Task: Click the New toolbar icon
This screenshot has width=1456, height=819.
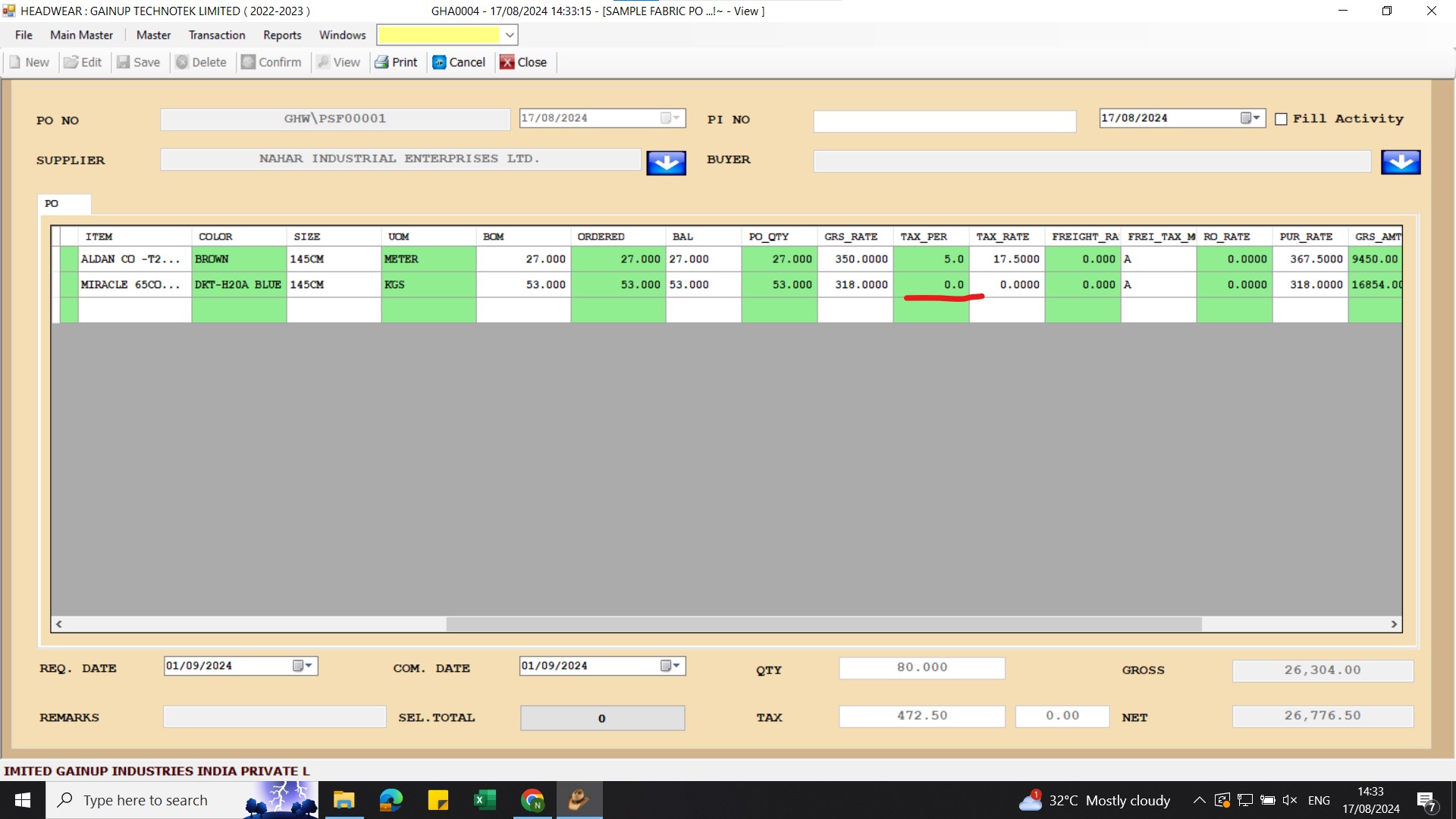Action: (16, 62)
